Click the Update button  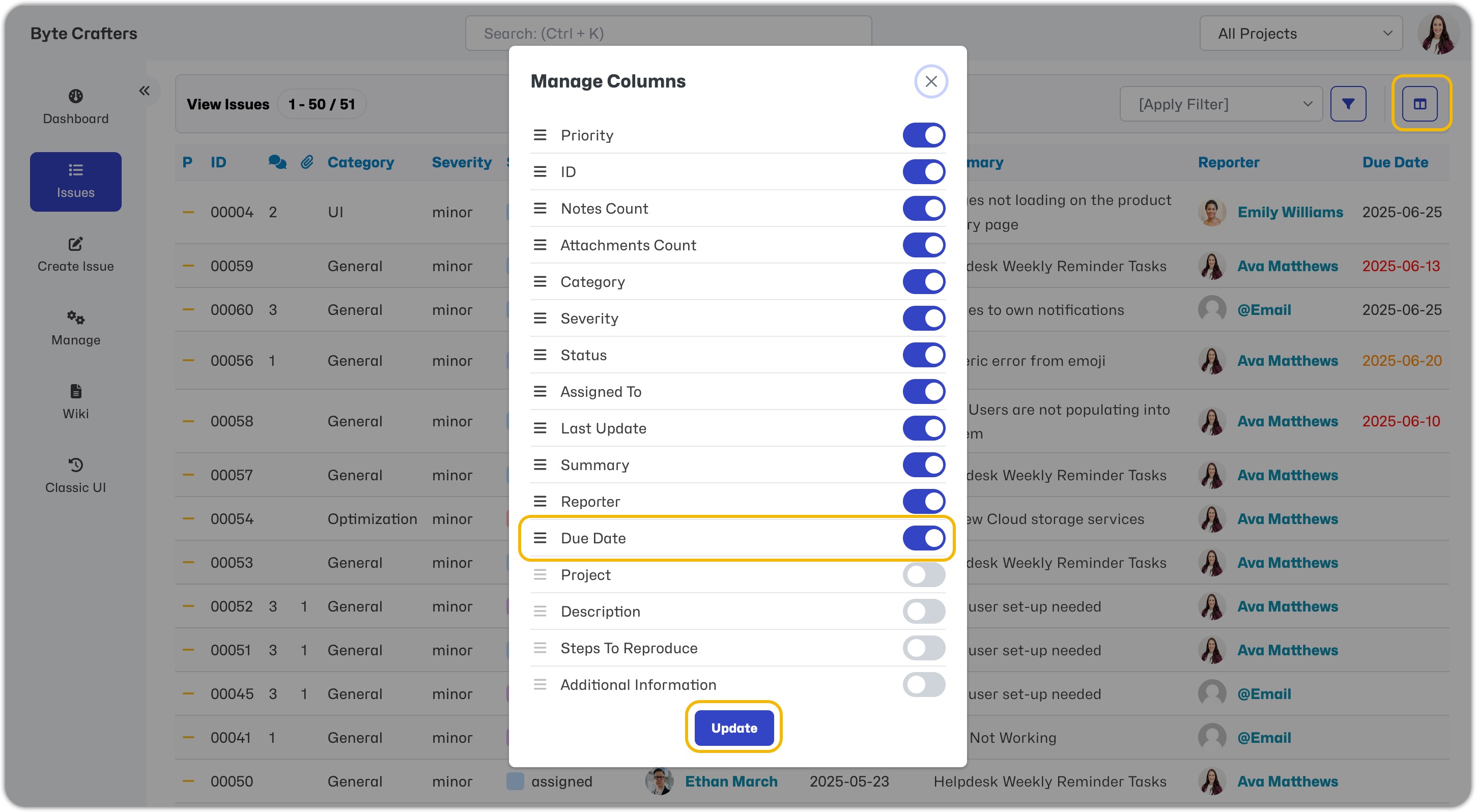pos(733,727)
